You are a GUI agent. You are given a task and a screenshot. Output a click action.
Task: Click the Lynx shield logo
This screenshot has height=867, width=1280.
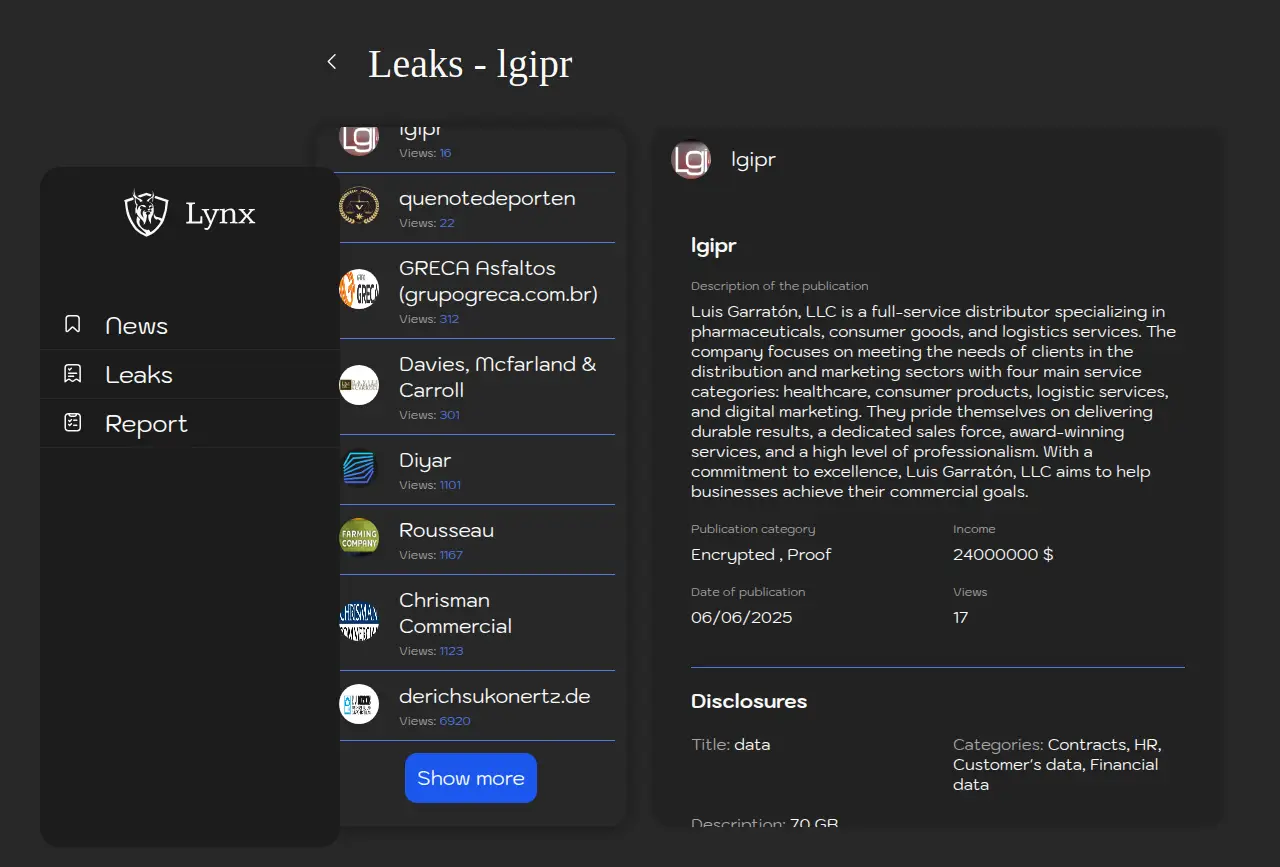pos(146,213)
